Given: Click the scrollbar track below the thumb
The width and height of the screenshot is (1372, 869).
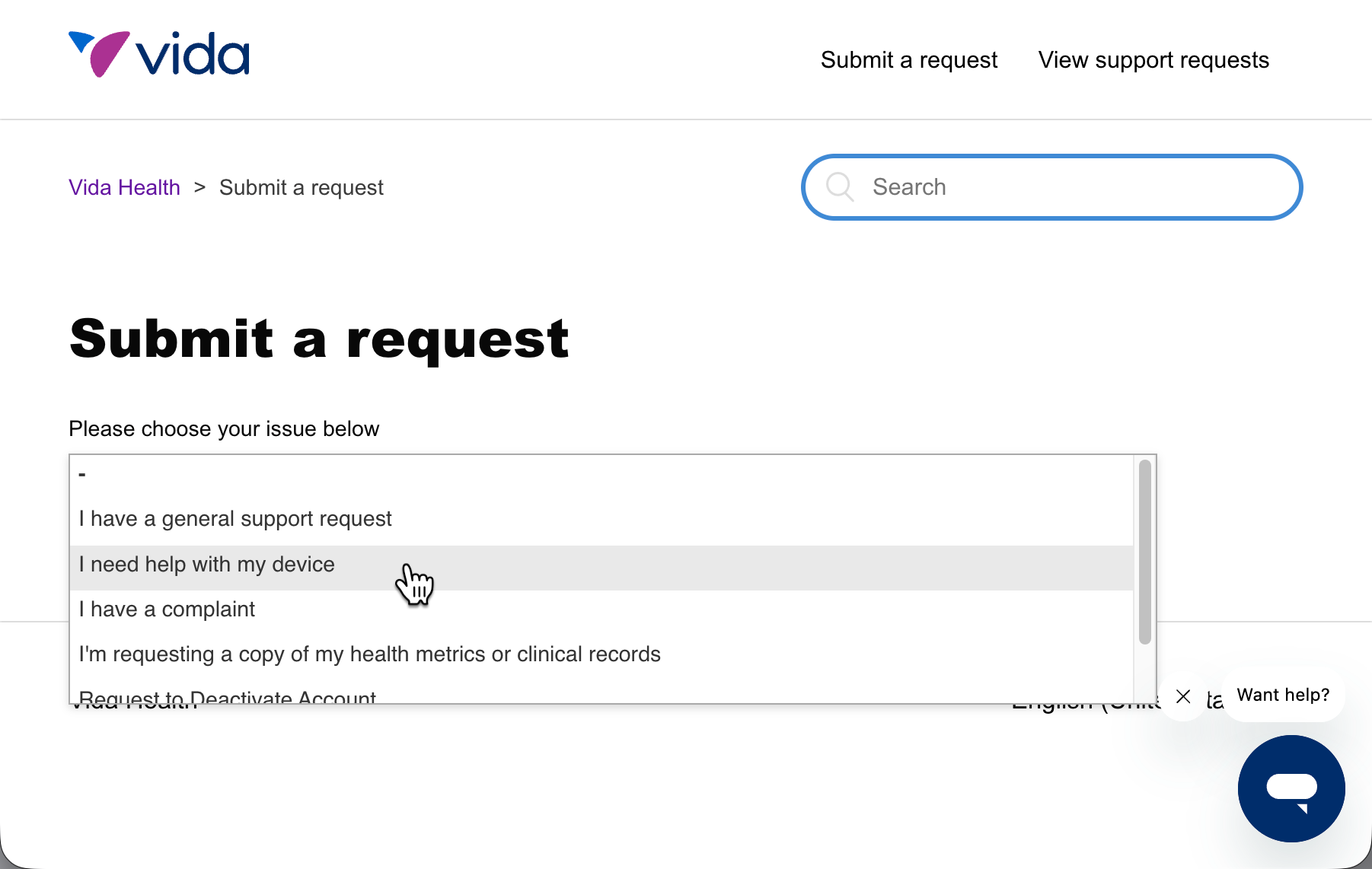Looking at the screenshot, I should 1144,674.
